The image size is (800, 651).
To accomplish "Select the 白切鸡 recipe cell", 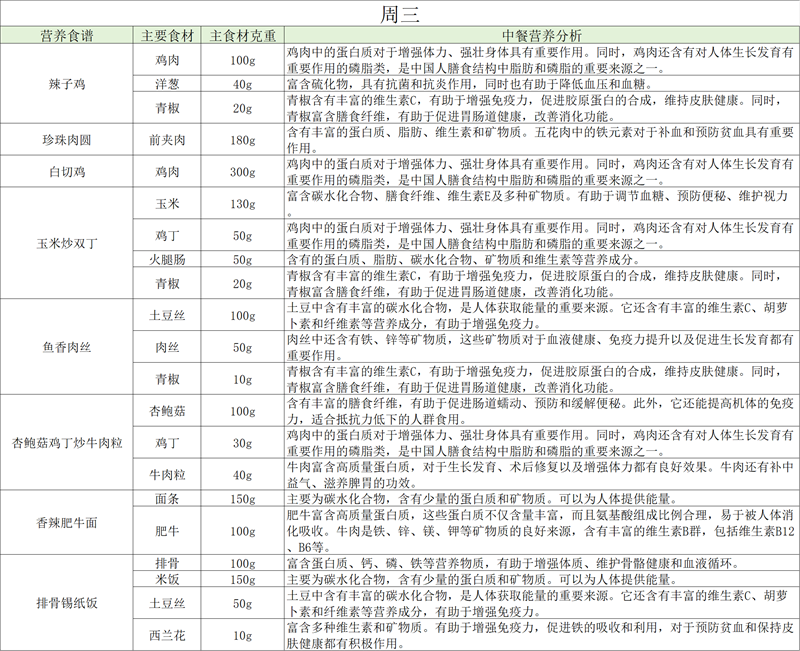I will (67, 172).
